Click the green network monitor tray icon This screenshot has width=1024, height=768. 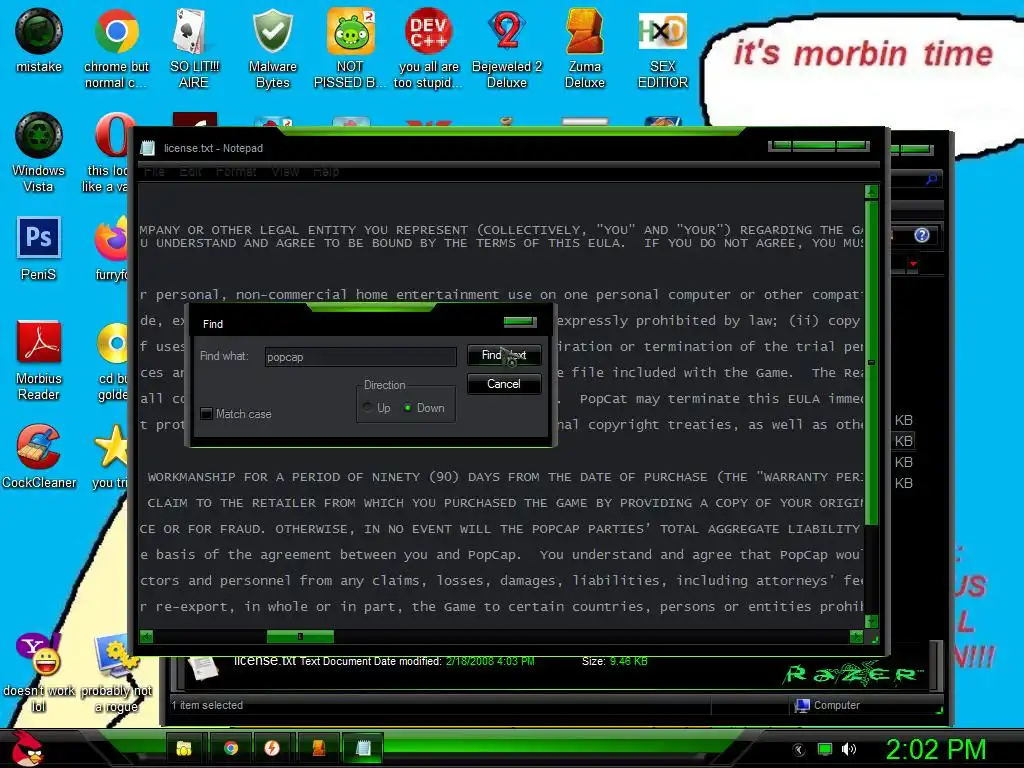(x=825, y=749)
